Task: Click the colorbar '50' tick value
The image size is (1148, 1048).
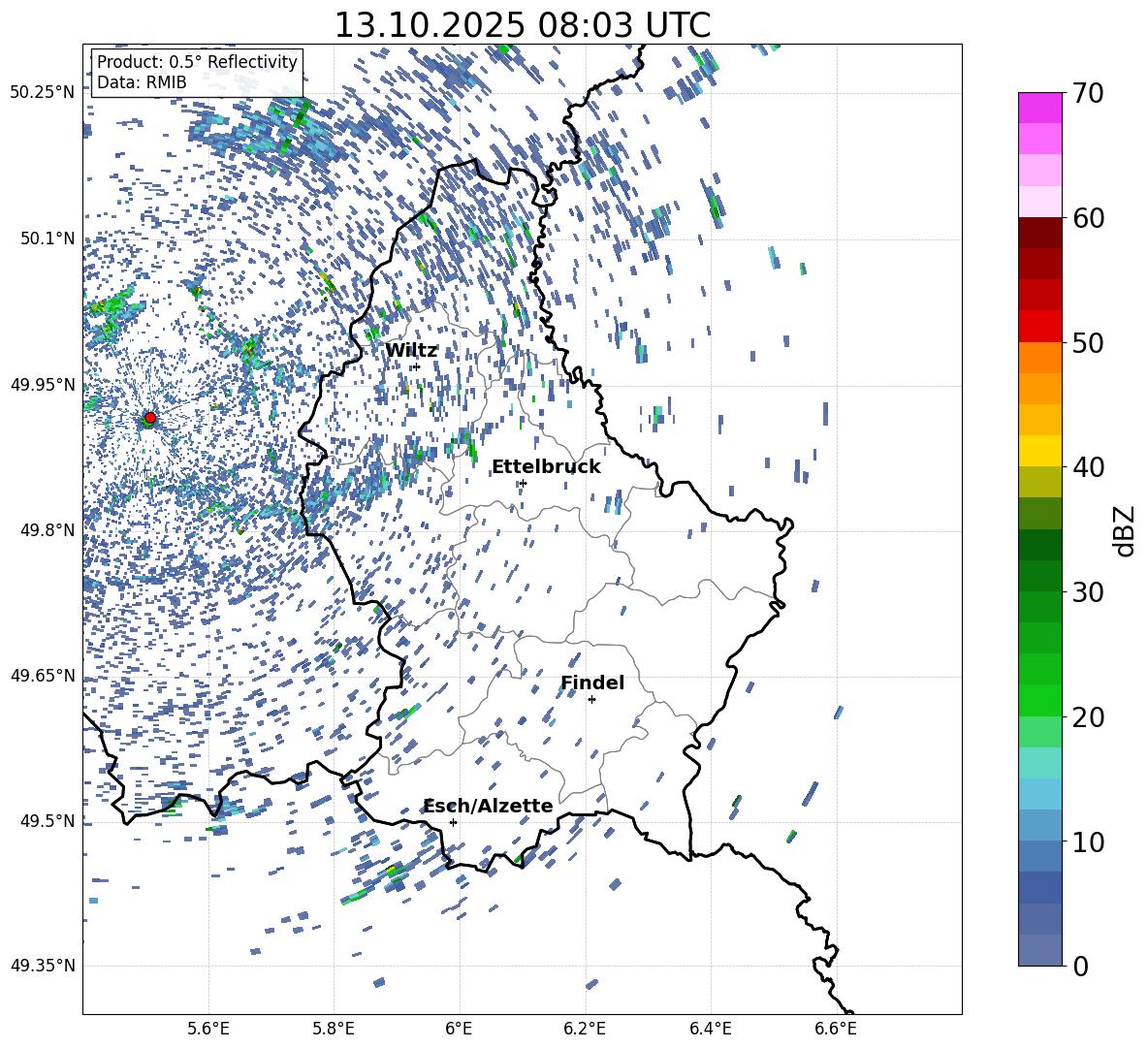Action: (x=1088, y=342)
